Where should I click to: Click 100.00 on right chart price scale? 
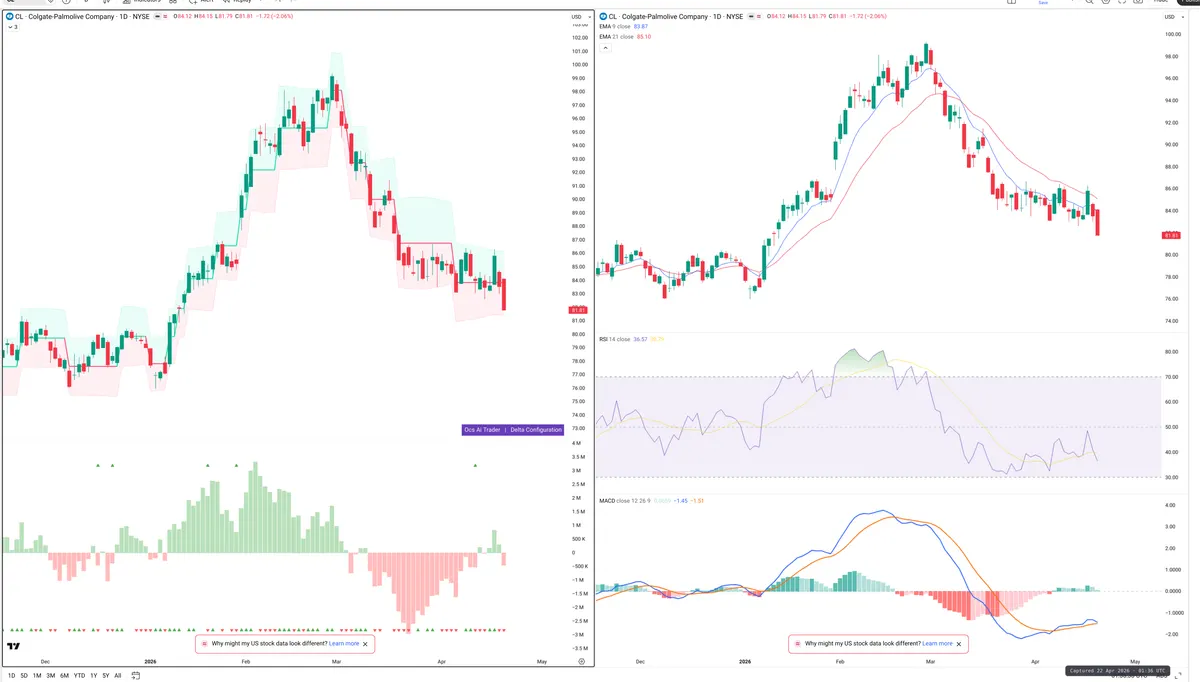pos(1172,35)
